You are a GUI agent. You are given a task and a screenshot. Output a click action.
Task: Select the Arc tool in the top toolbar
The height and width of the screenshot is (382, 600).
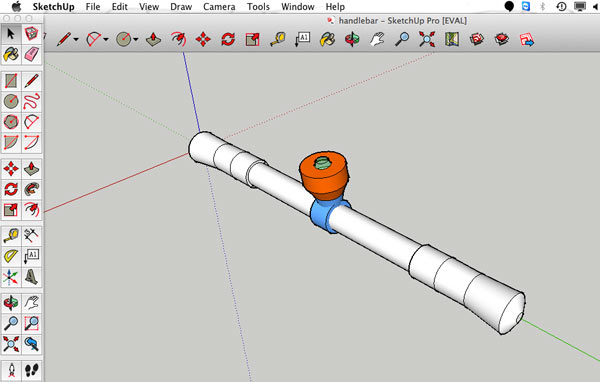point(93,39)
